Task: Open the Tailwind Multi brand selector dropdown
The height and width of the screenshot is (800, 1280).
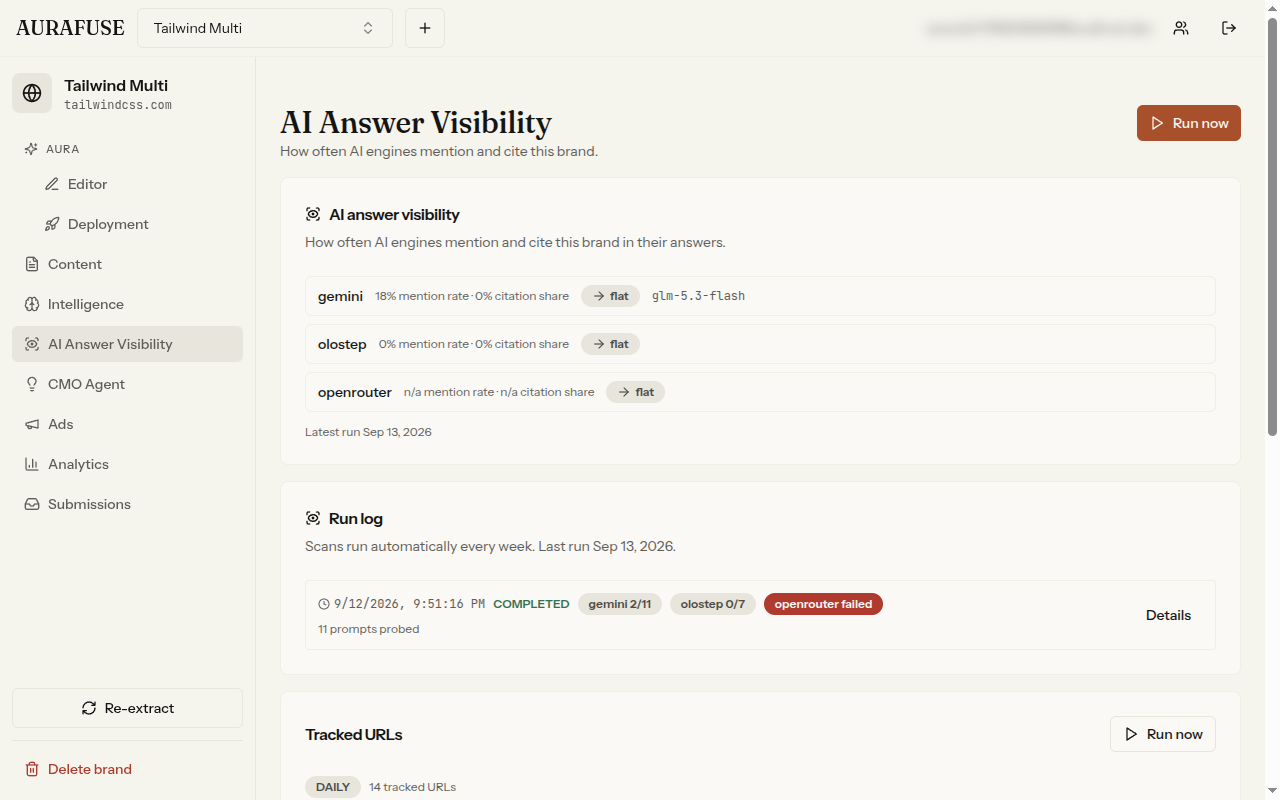Action: pyautogui.click(x=265, y=28)
